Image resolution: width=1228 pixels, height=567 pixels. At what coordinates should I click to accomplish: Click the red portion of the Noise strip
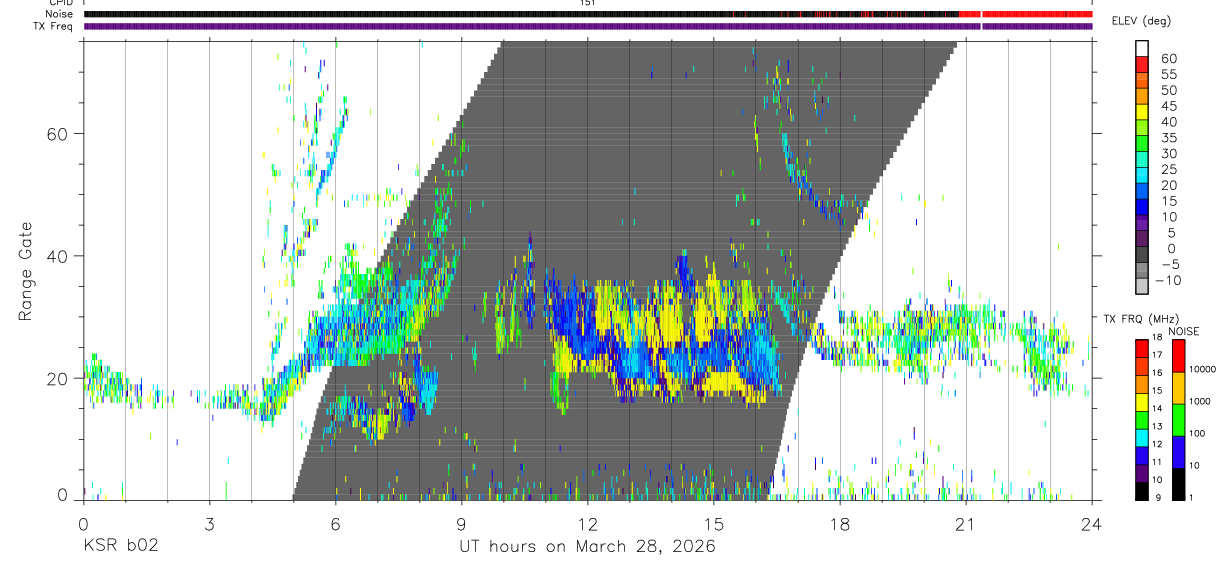1025,14
